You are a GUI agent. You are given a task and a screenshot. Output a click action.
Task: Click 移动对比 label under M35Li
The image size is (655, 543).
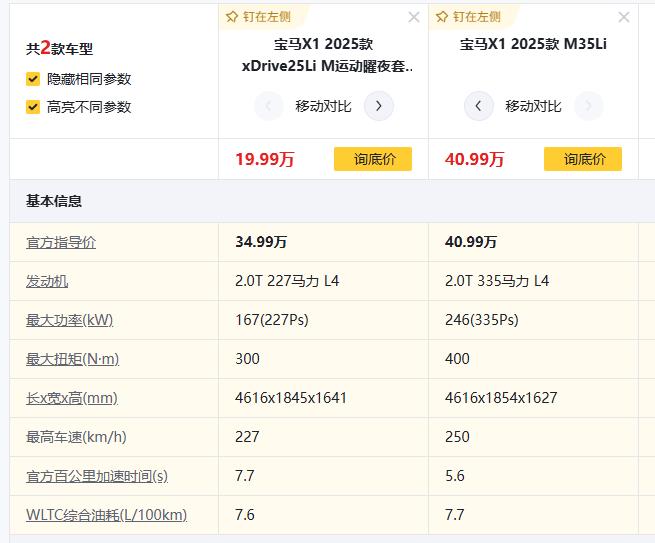pyautogui.click(x=533, y=106)
